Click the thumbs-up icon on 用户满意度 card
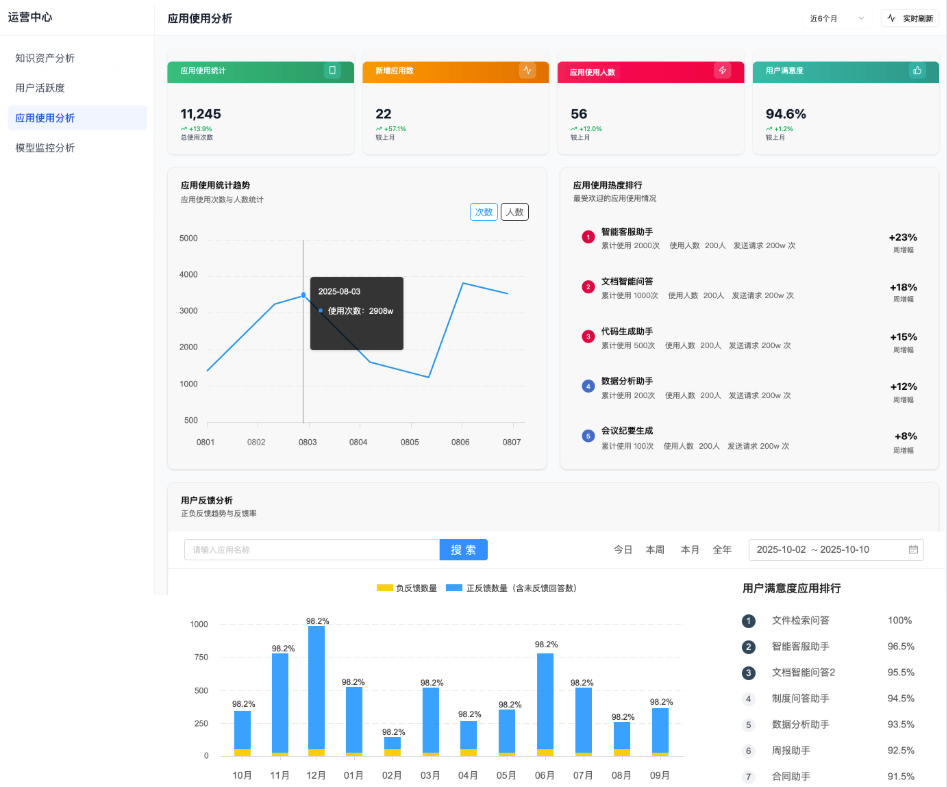Image resolution: width=947 pixels, height=787 pixels. click(x=917, y=71)
